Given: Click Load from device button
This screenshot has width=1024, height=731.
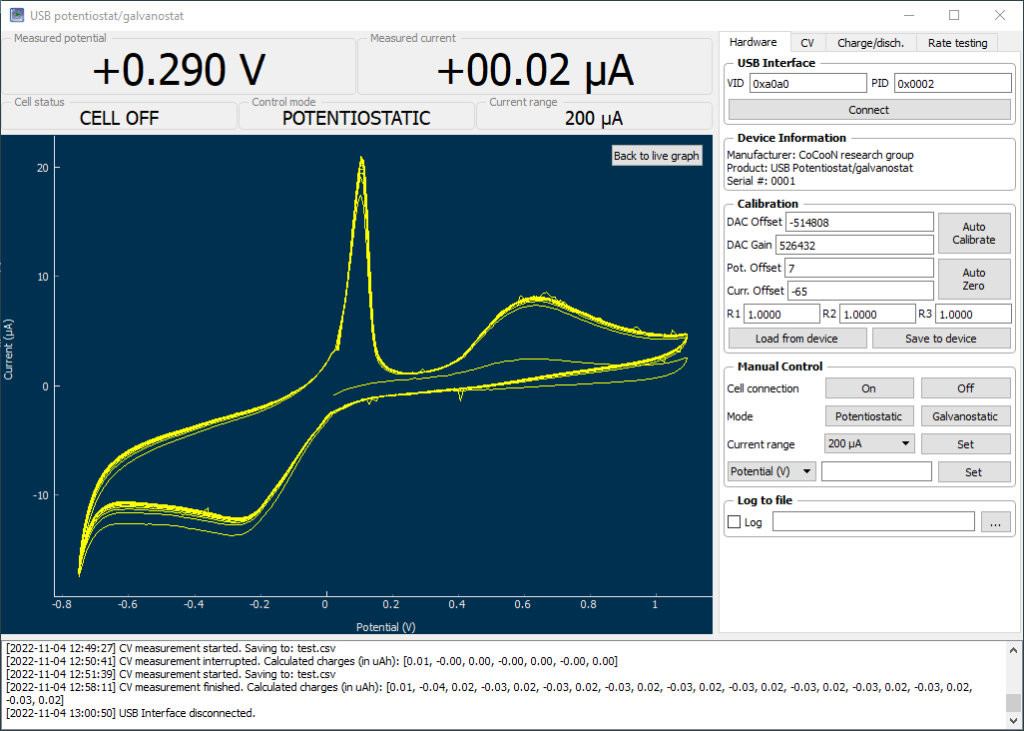Looking at the screenshot, I should [x=797, y=338].
